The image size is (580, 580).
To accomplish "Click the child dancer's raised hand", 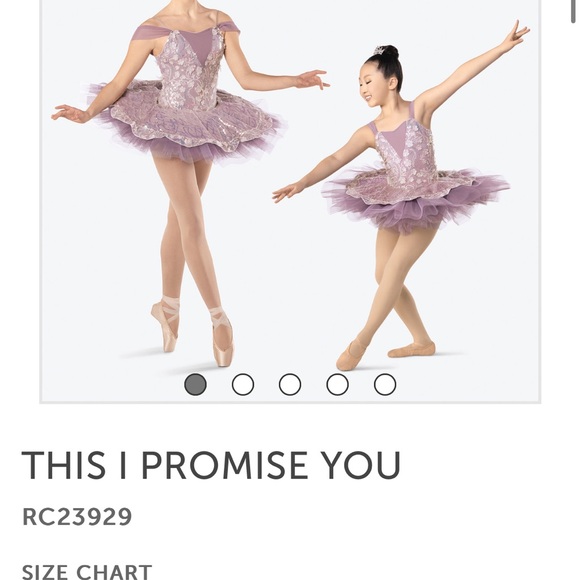I will (516, 33).
